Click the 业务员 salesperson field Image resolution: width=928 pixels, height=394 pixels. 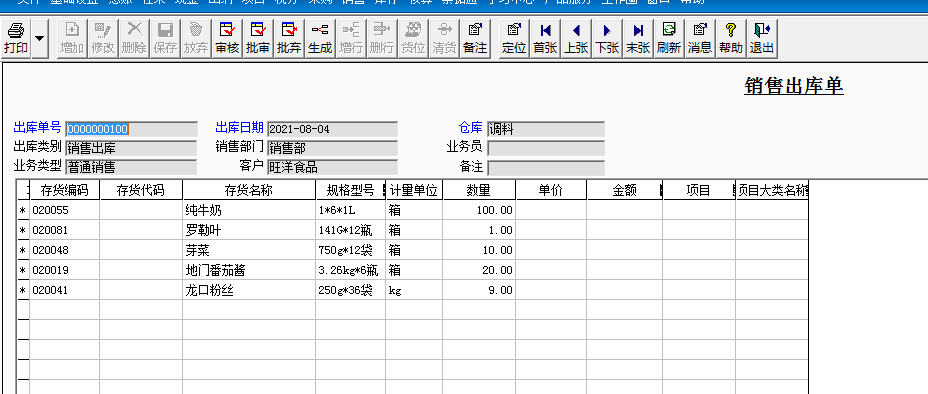tap(546, 148)
